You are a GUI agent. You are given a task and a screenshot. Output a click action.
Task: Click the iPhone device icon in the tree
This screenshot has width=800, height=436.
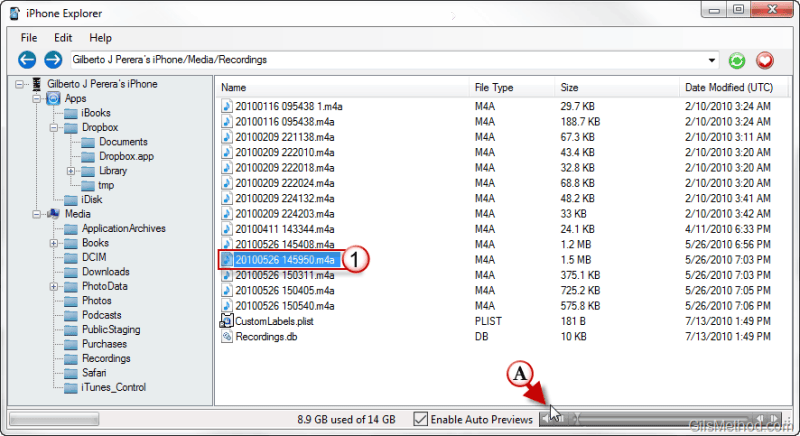[x=37, y=84]
